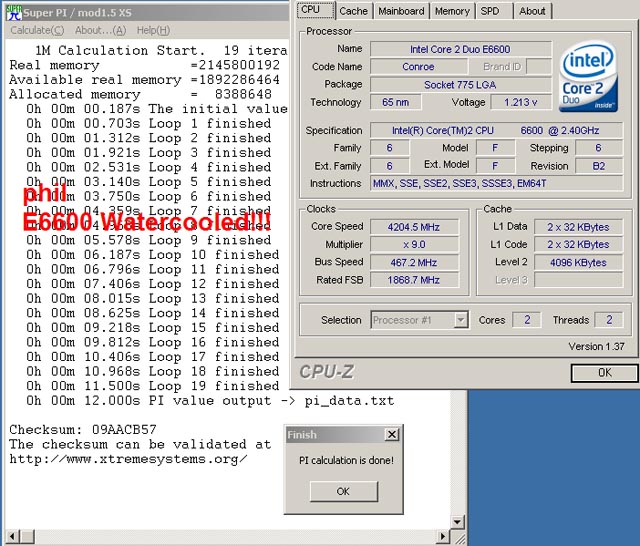
Task: Switch to the CPU tab in CPU-Z
Action: (x=316, y=10)
